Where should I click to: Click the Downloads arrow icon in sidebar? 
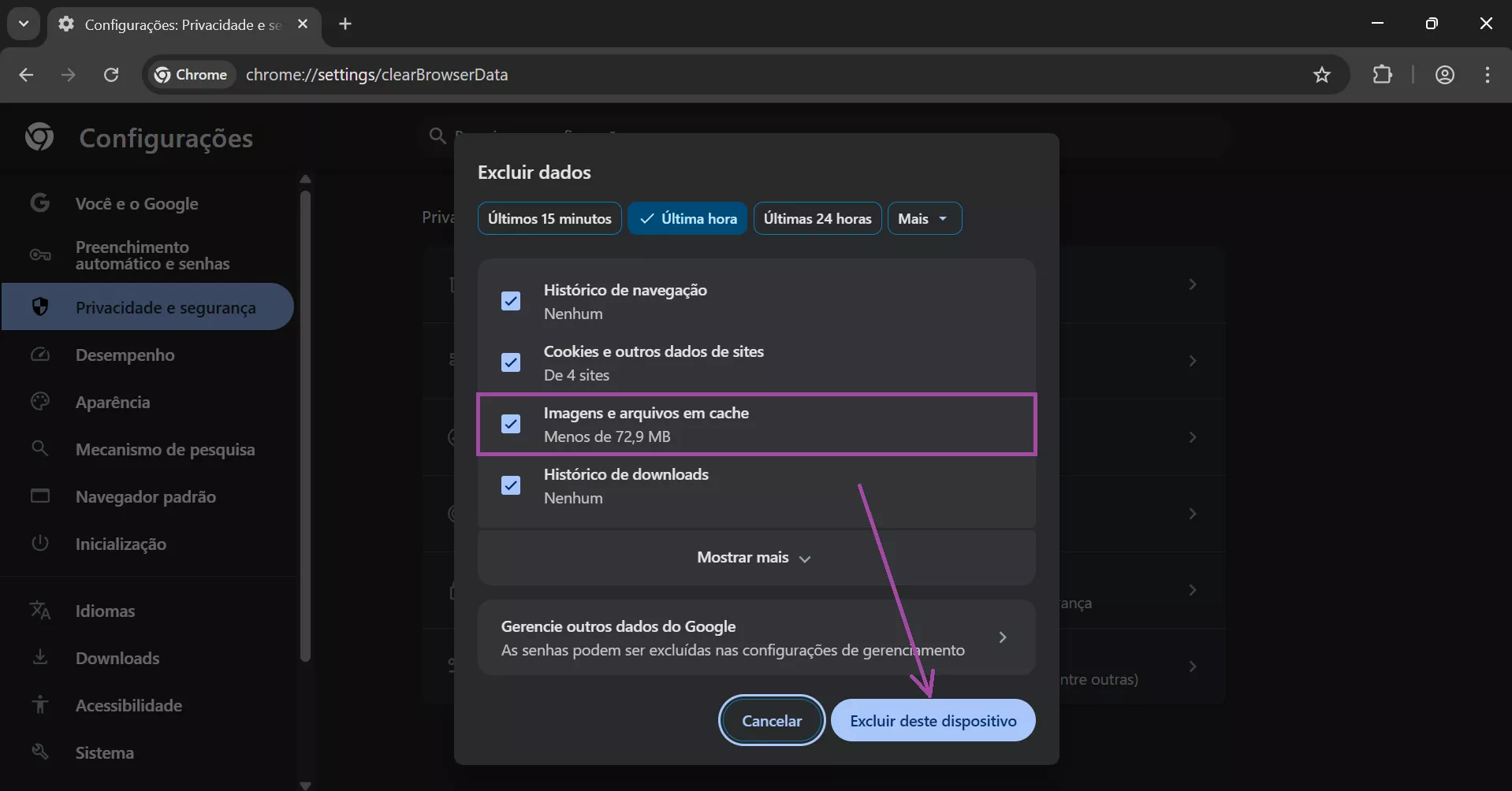(39, 658)
